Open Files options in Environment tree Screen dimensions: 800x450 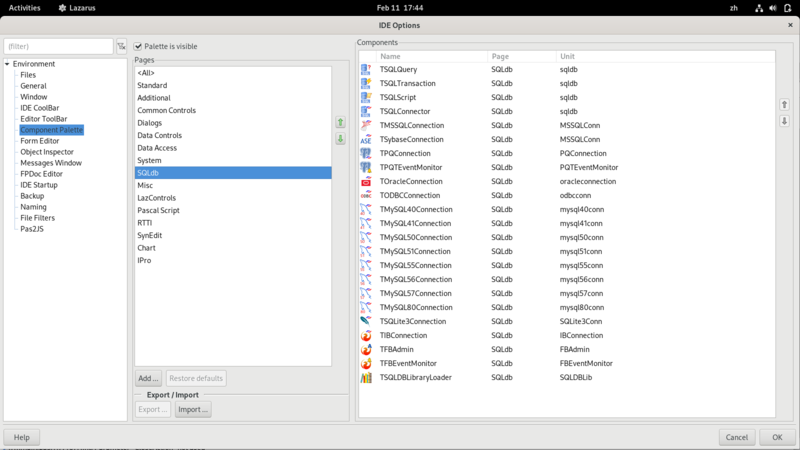coord(28,75)
